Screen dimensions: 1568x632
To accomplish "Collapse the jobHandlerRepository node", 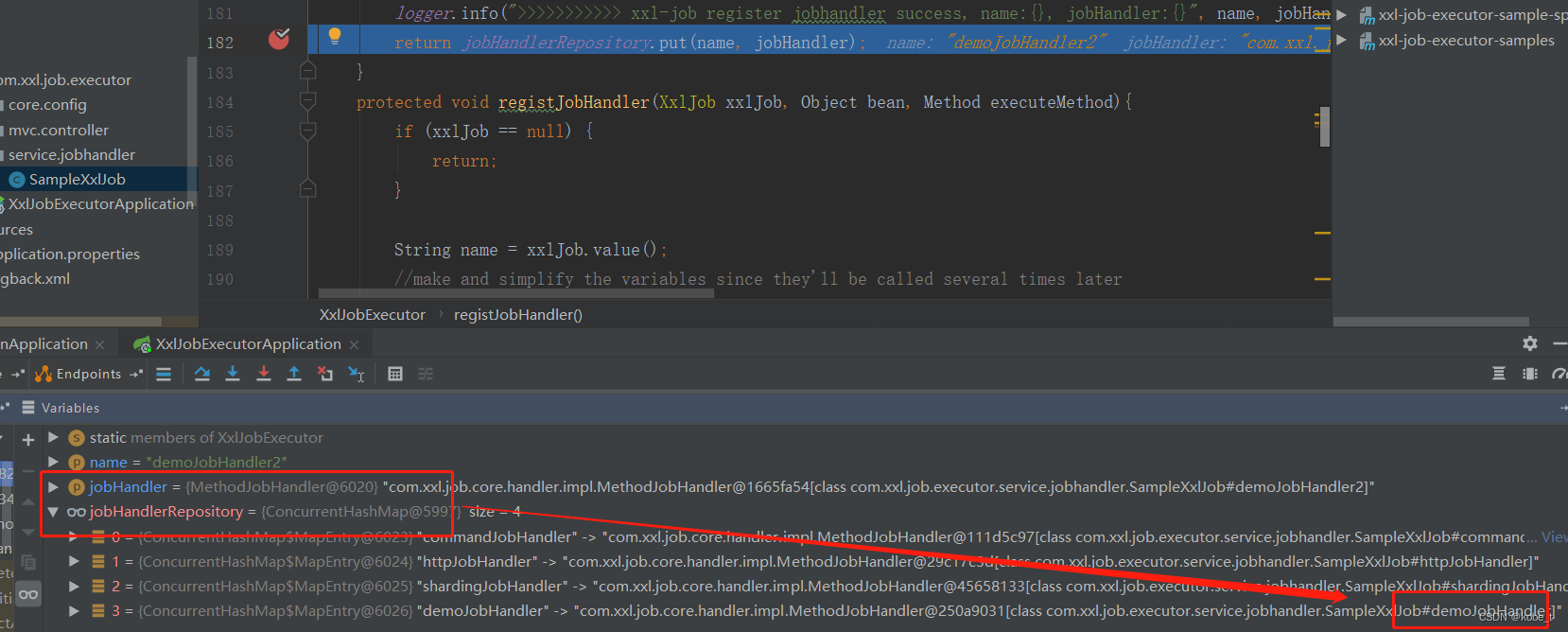I will pyautogui.click(x=54, y=512).
